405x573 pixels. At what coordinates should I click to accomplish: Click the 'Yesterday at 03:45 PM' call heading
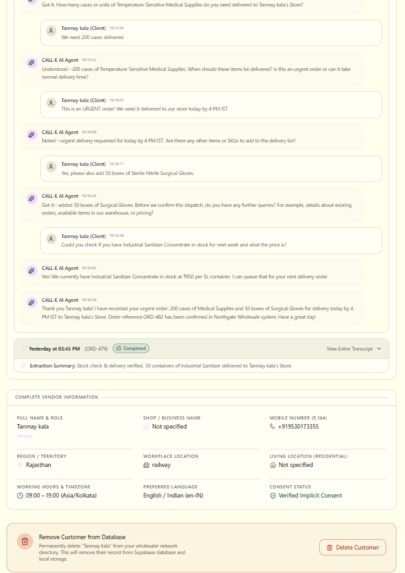54,349
